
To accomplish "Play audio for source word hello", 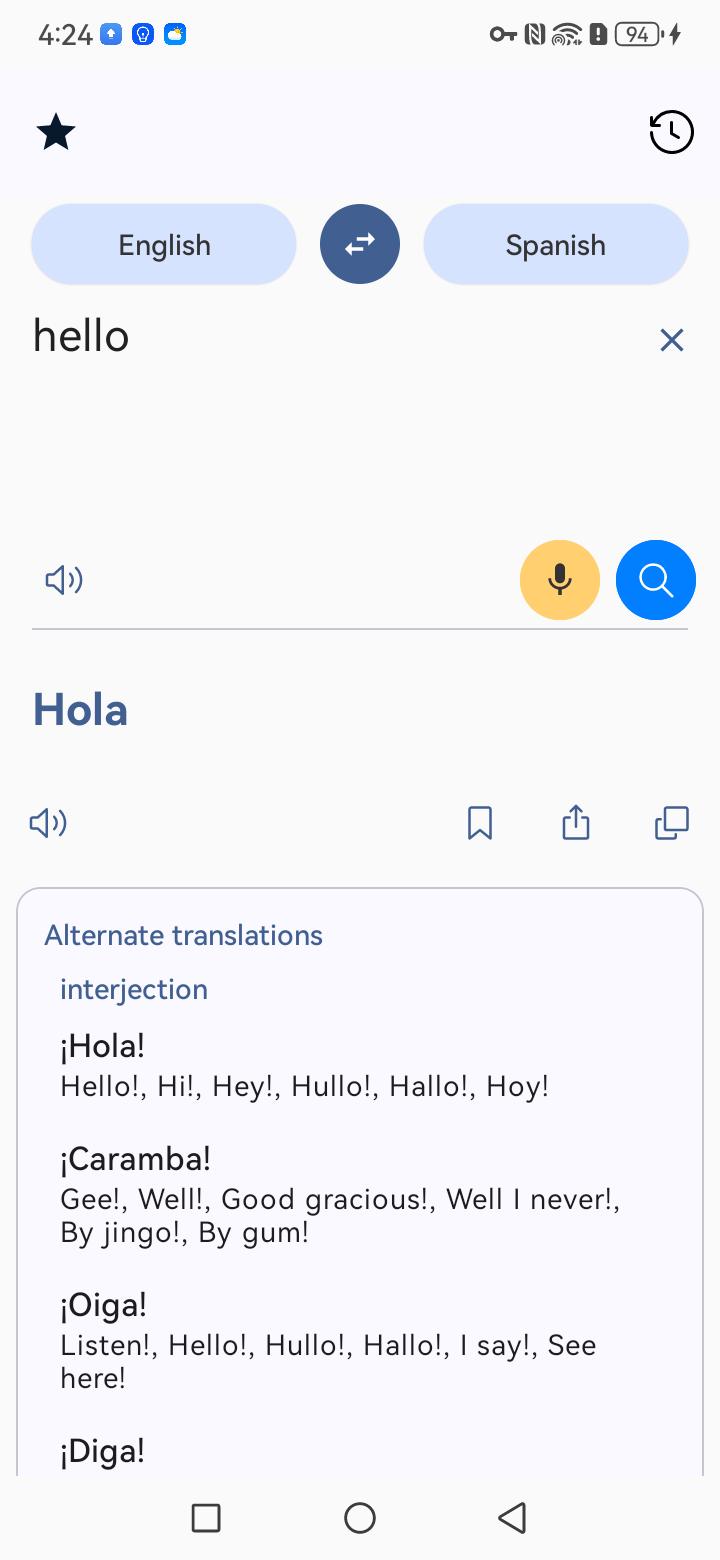I will [x=64, y=580].
